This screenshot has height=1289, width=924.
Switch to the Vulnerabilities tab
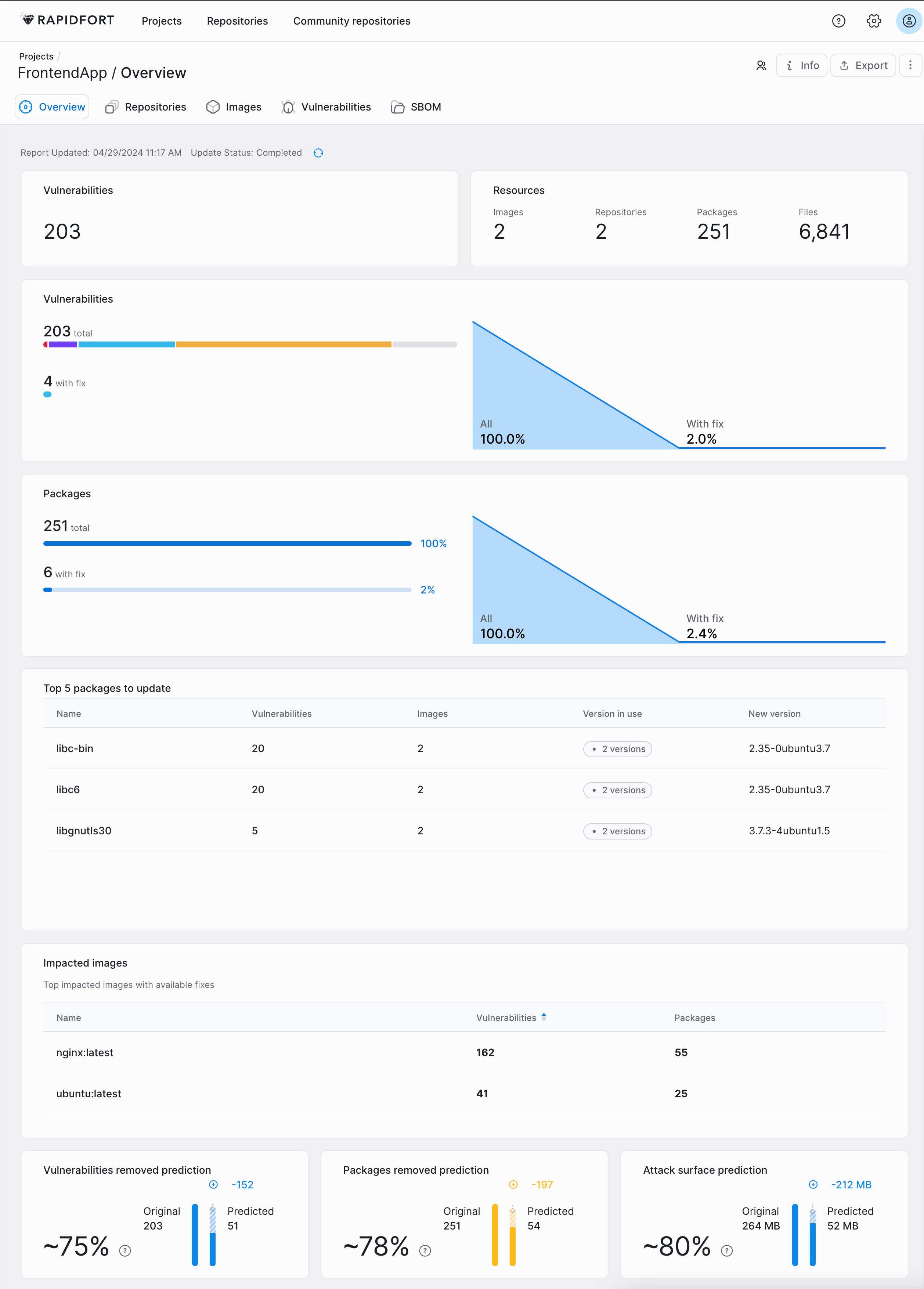326,107
